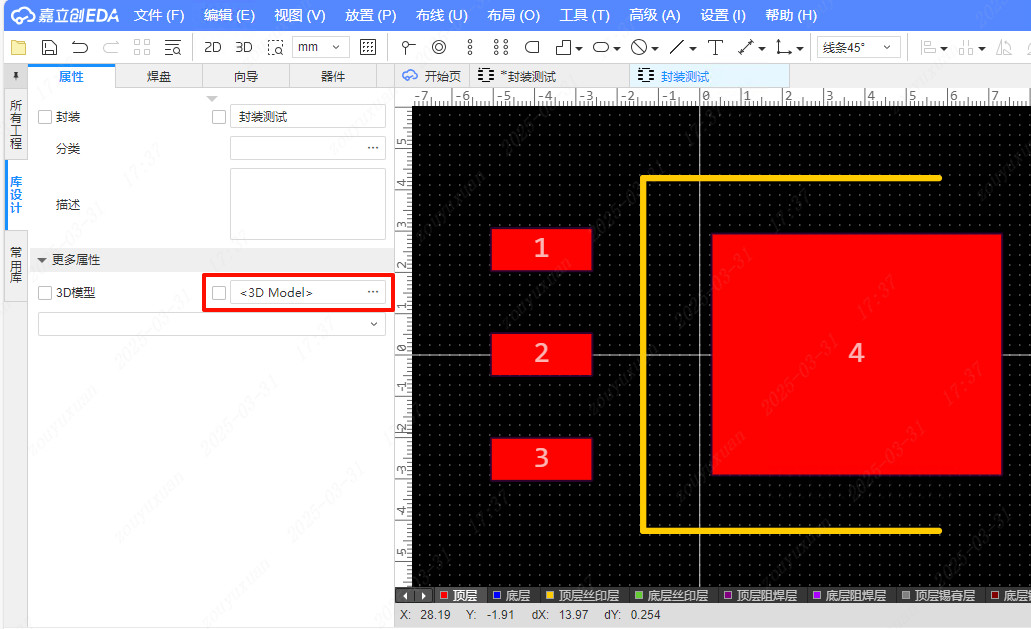The width and height of the screenshot is (1031, 629).
Task: Select the single pad placement tool
Action: (x=439, y=47)
